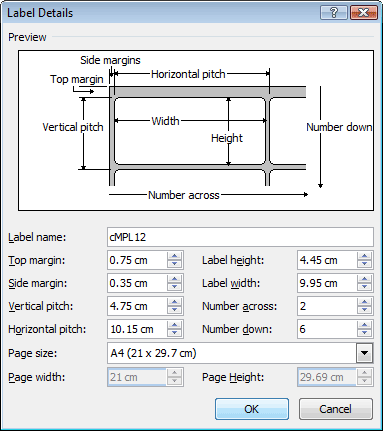
Task: Open the Page size dropdown arrow
Action: (364, 353)
